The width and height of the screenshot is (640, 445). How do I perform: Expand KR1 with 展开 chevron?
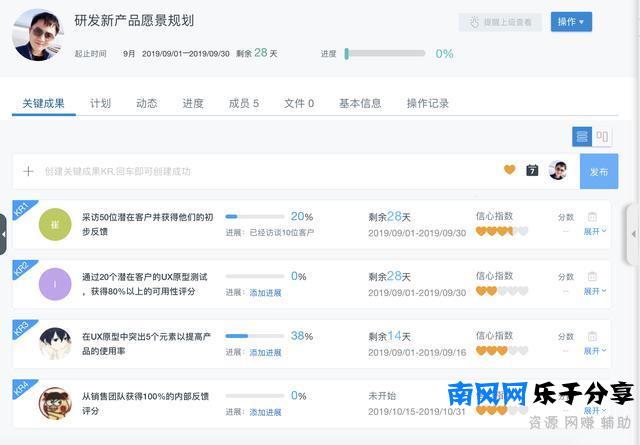595,231
